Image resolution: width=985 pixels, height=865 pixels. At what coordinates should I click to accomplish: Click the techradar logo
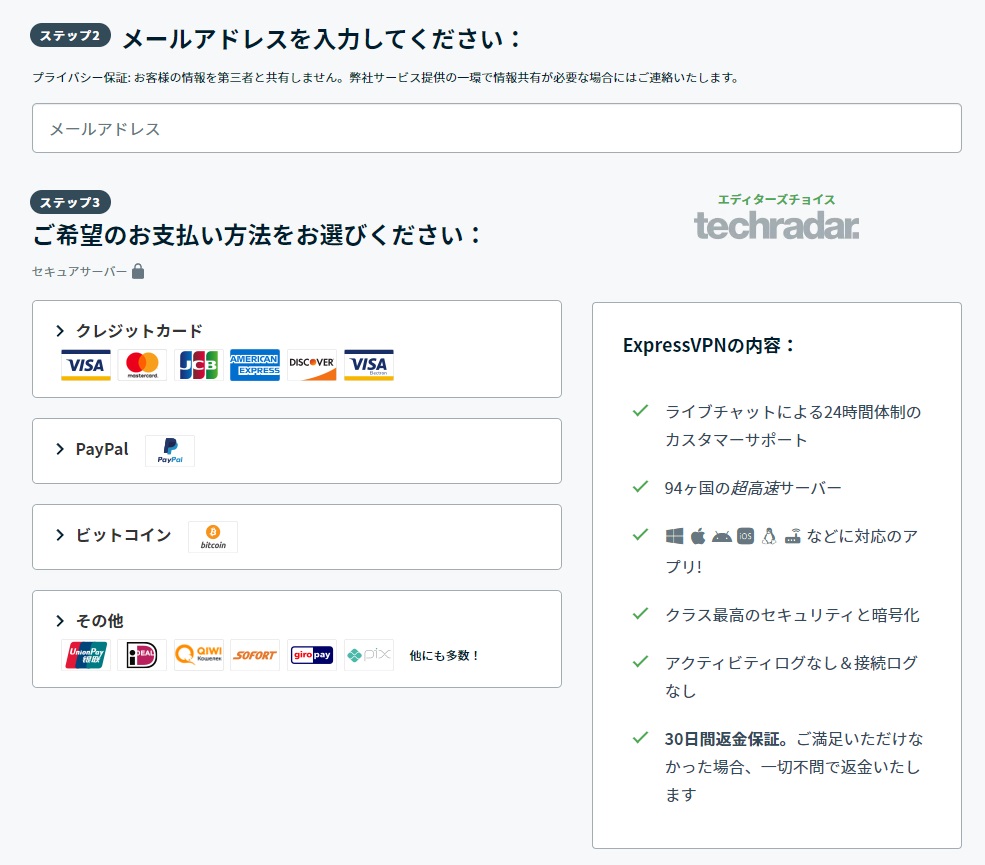pyautogui.click(x=776, y=226)
